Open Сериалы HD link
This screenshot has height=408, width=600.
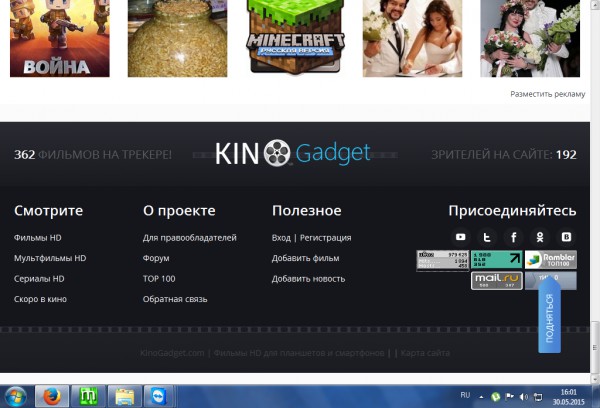tap(39, 279)
